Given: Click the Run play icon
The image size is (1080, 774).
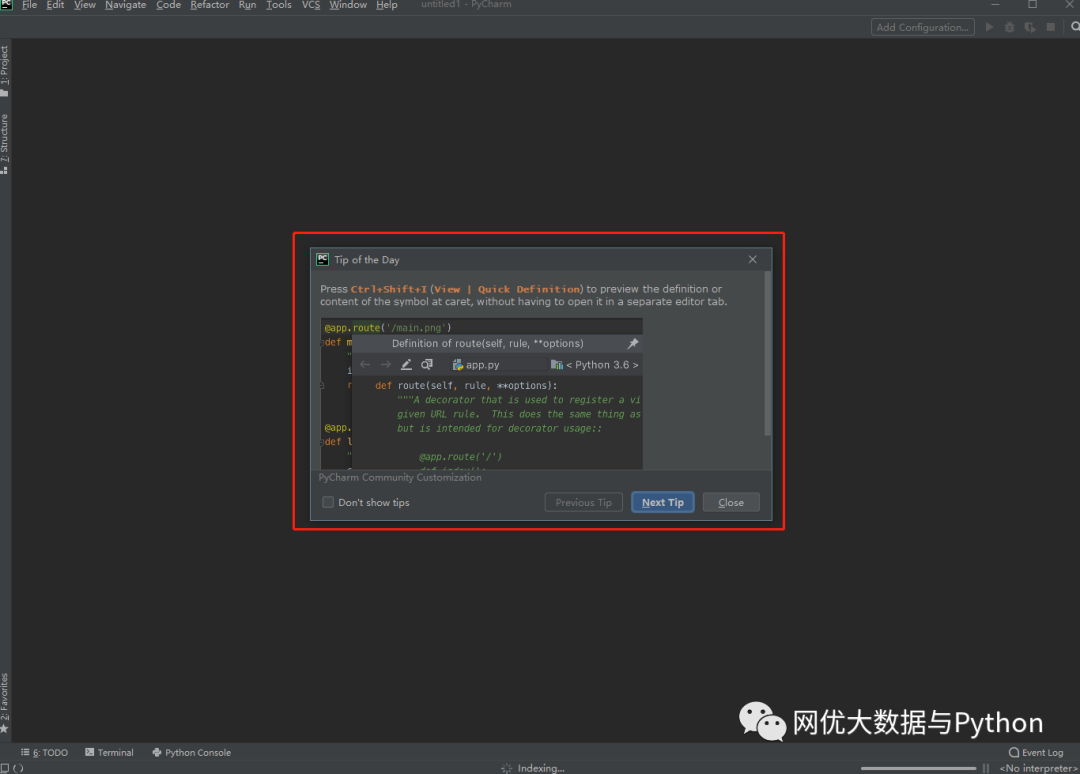Looking at the screenshot, I should point(990,27).
